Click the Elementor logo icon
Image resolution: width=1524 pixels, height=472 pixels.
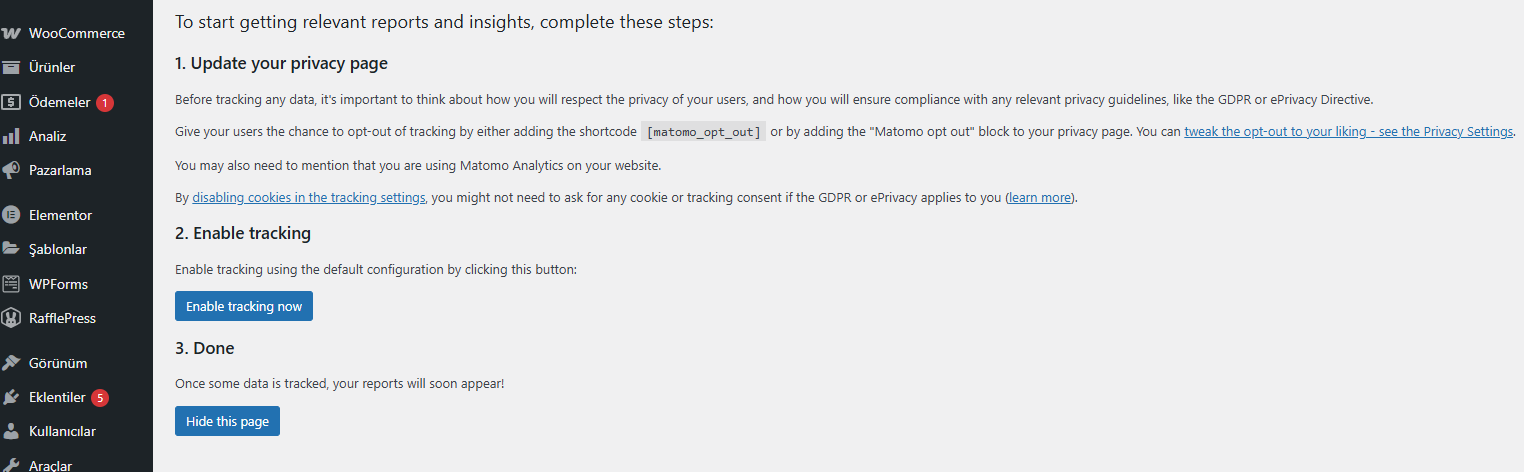pos(11,215)
